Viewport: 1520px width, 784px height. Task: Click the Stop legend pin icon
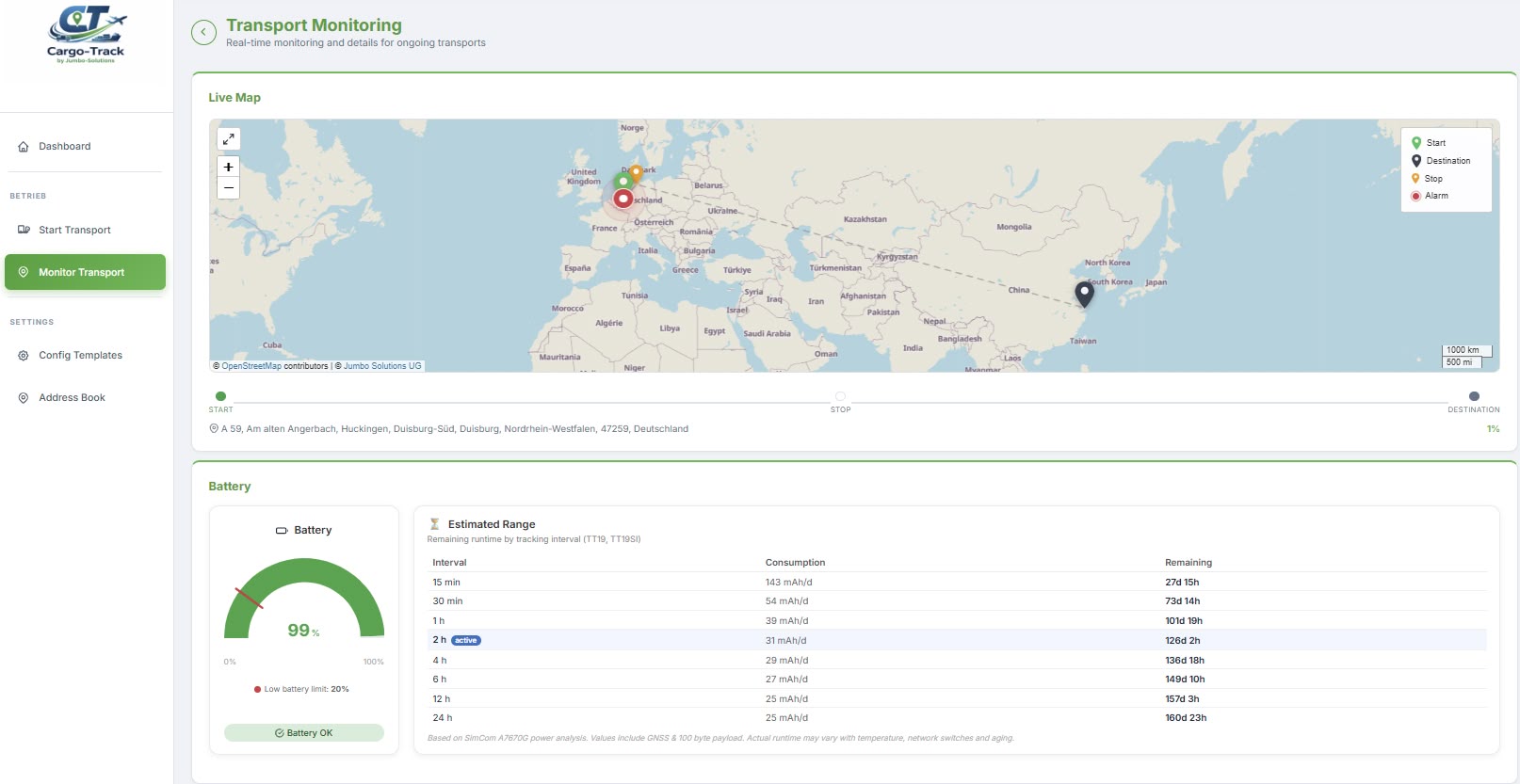[1415, 179]
